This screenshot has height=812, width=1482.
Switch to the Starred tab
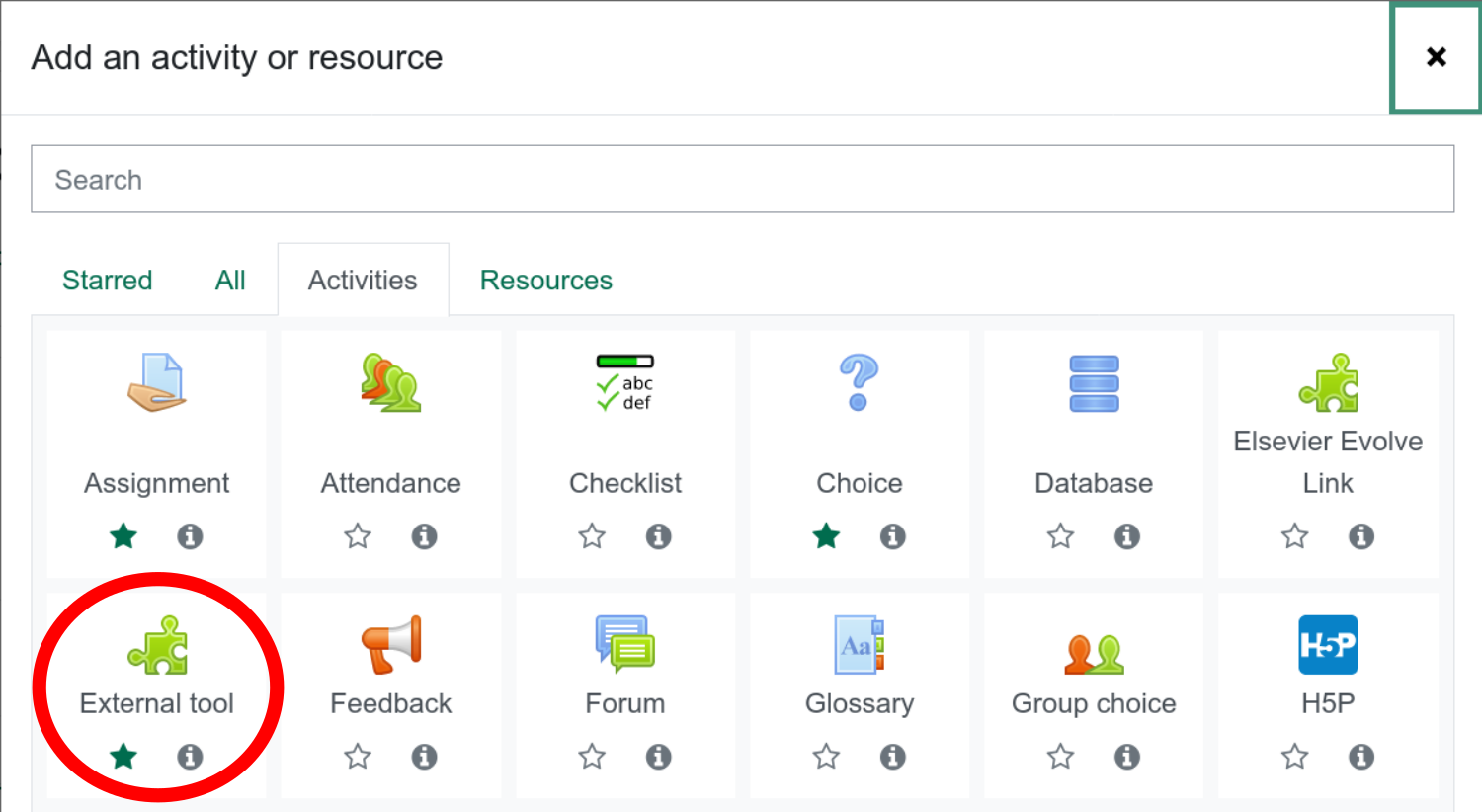pyautogui.click(x=107, y=281)
